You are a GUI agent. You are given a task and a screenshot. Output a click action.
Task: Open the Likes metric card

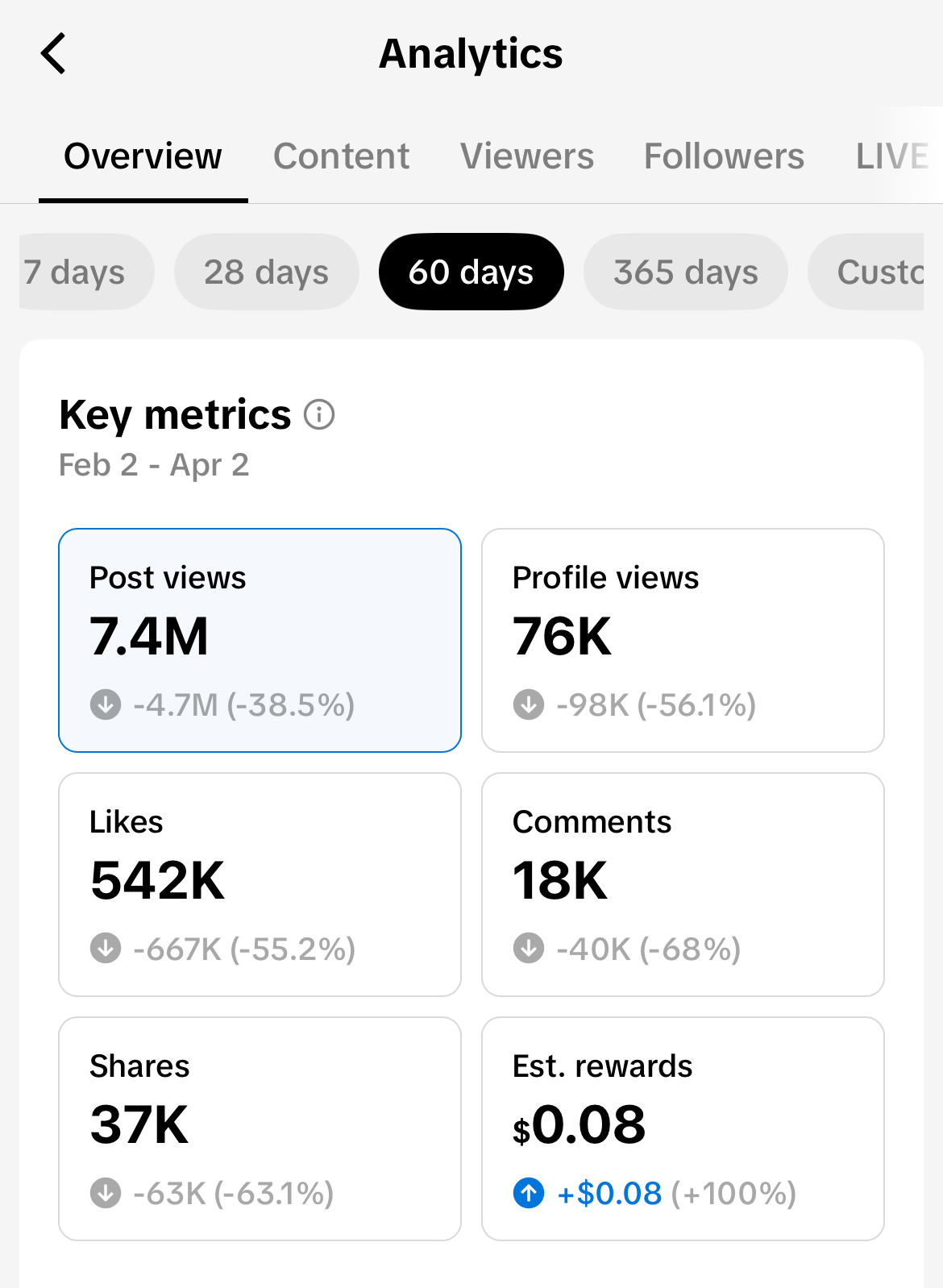pyautogui.click(x=260, y=884)
